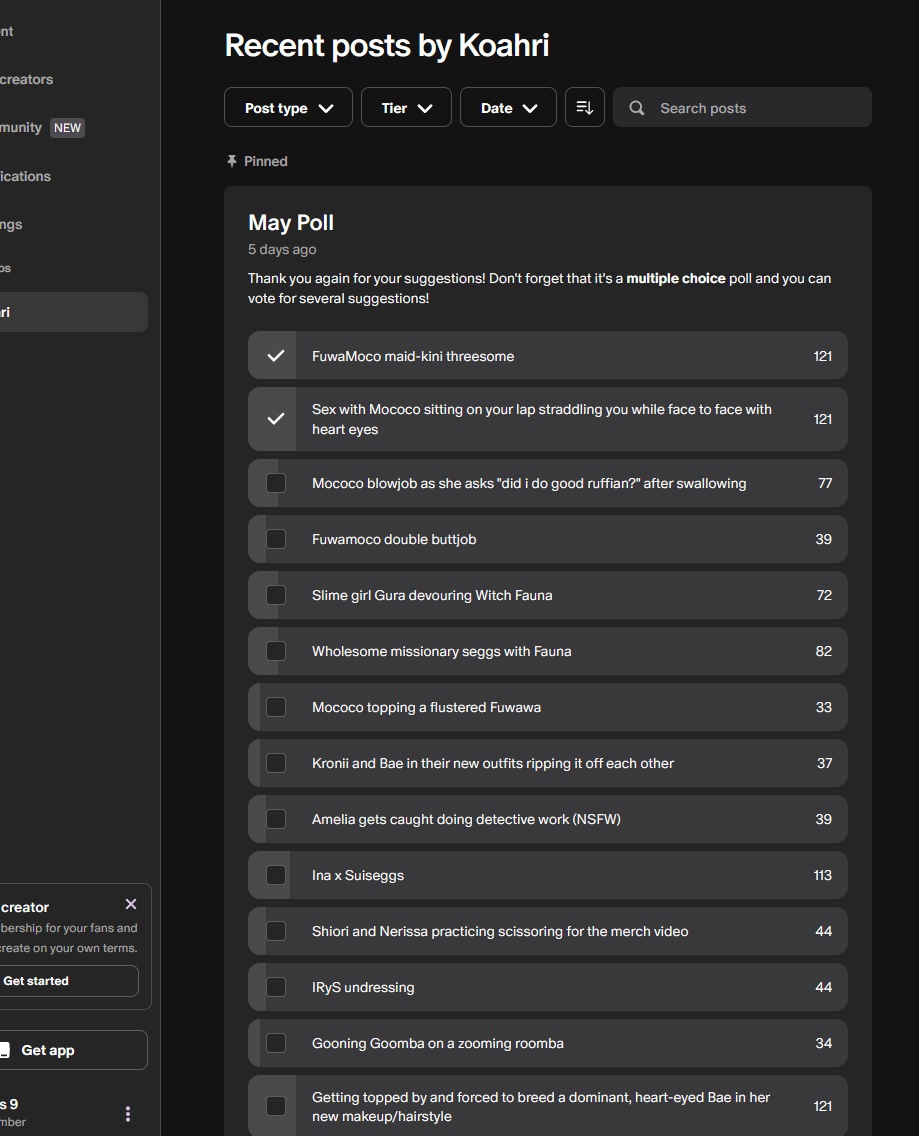Open the May Poll post title
This screenshot has width=919, height=1136.
click(291, 223)
